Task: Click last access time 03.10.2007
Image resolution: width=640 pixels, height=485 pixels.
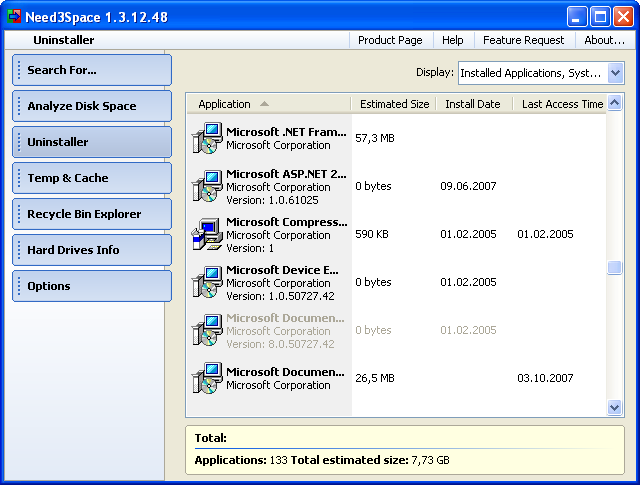Action: (x=545, y=378)
